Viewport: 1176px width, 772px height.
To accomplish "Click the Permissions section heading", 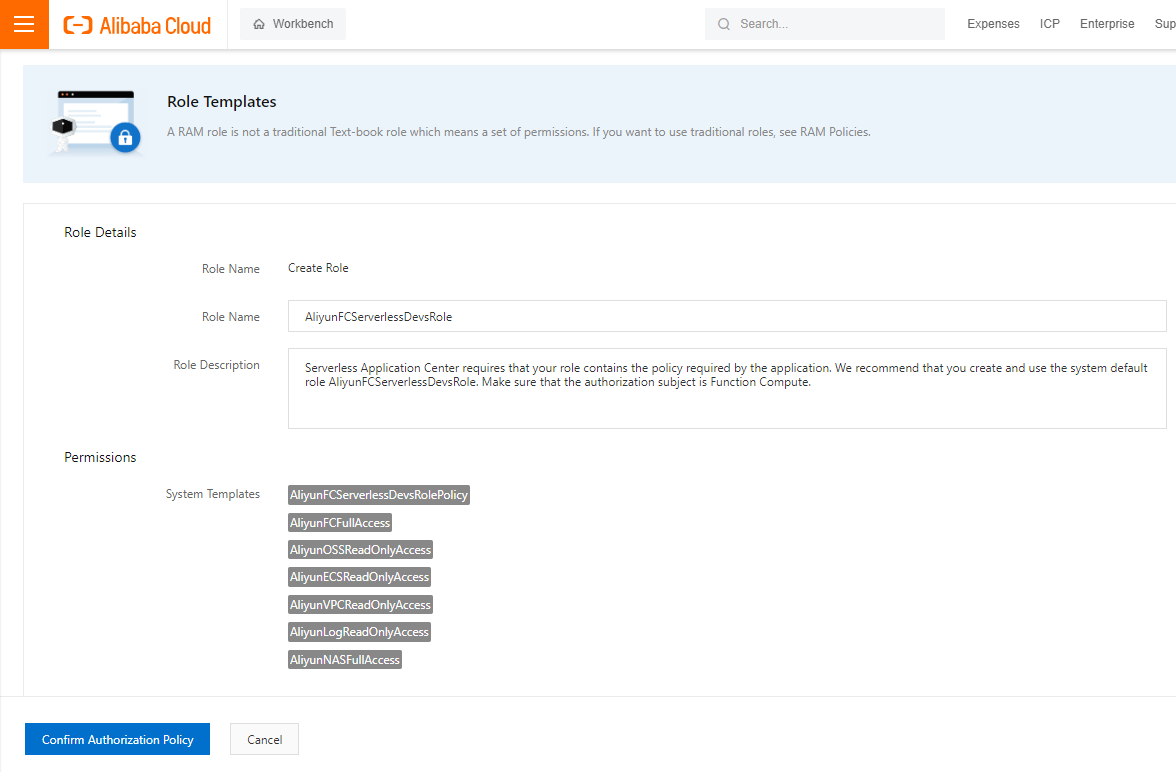I will (100, 458).
